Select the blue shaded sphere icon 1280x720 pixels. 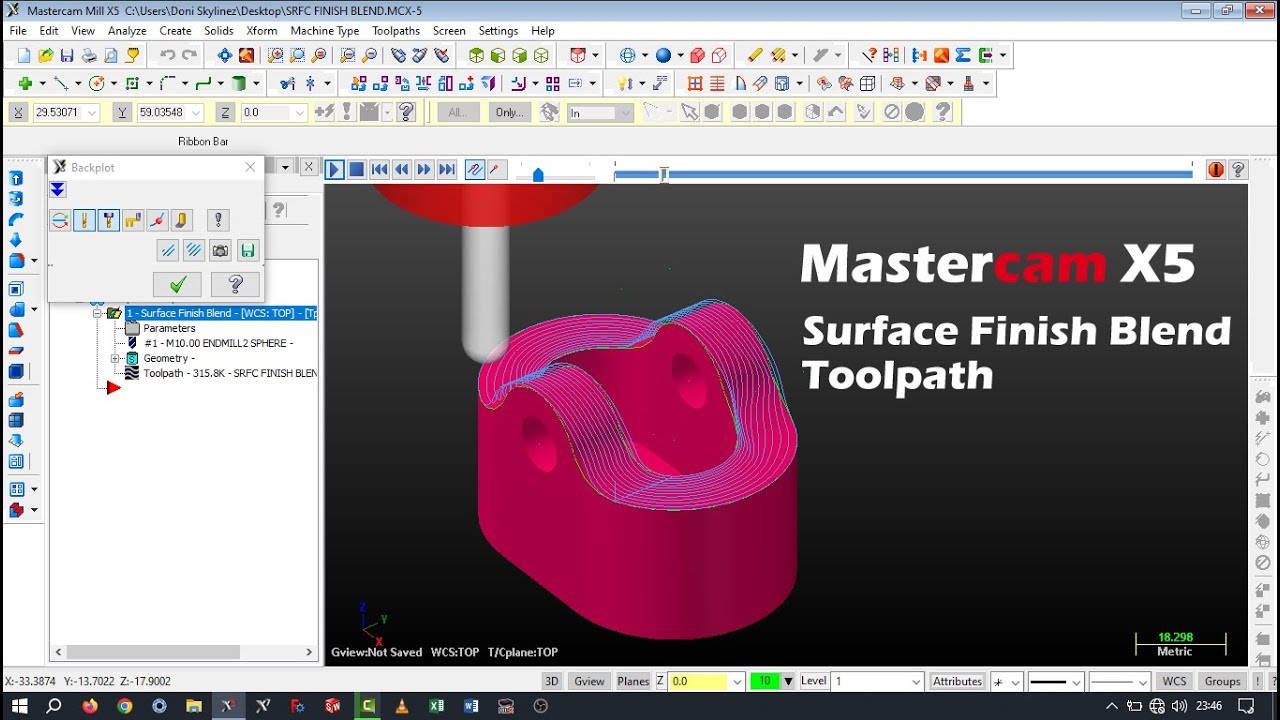pyautogui.click(x=662, y=56)
